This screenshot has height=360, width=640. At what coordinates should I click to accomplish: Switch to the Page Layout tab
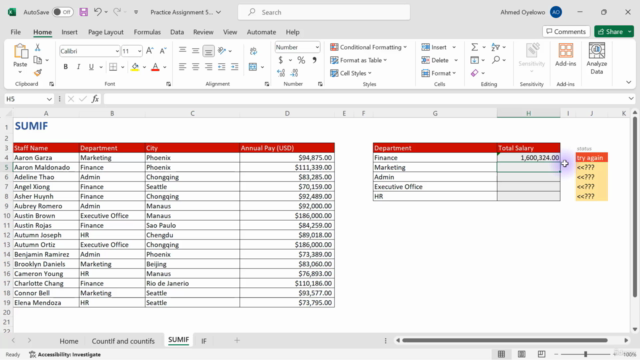coord(106,32)
